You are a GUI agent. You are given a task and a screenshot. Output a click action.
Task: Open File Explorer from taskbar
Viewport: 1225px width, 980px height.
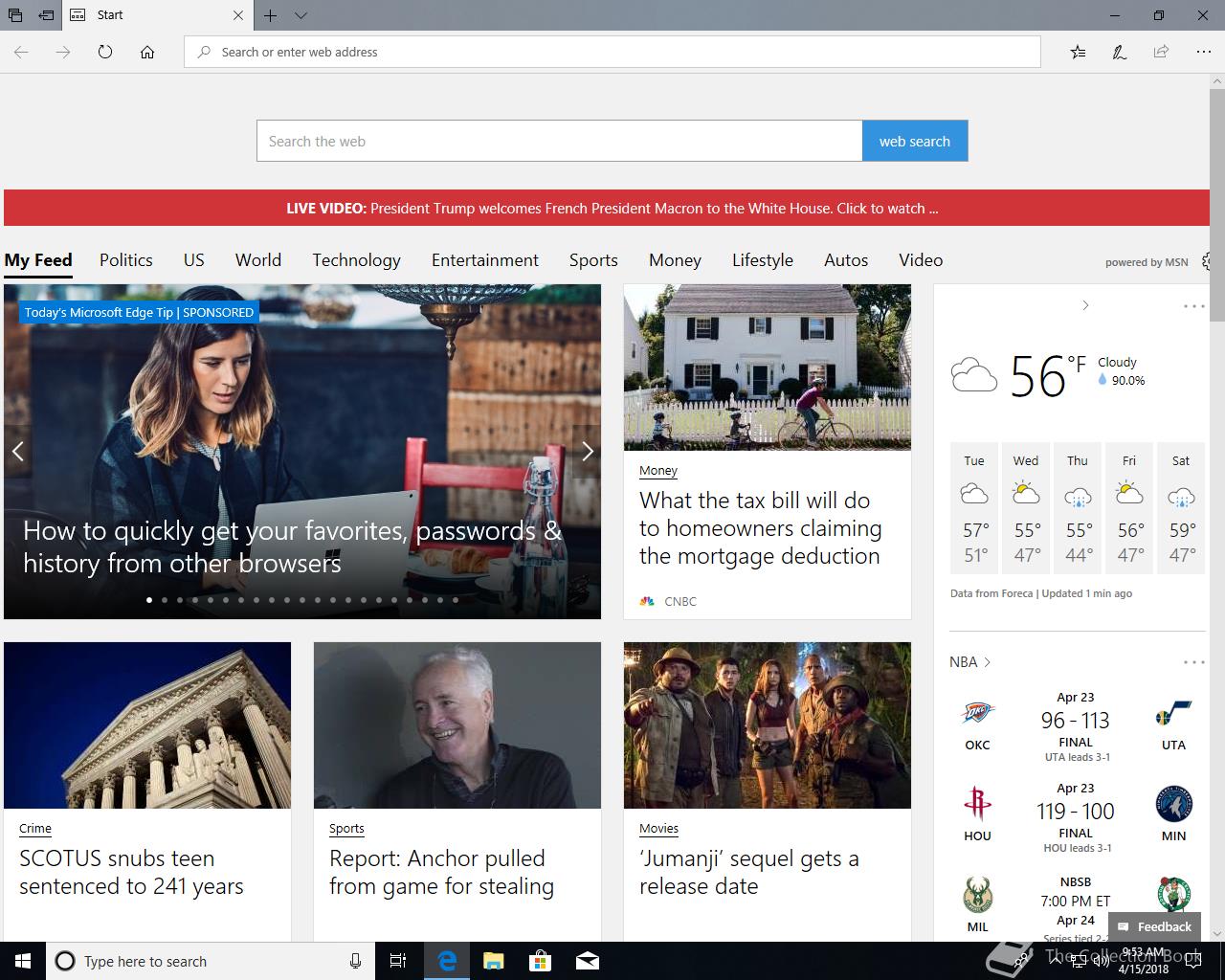coord(493,961)
